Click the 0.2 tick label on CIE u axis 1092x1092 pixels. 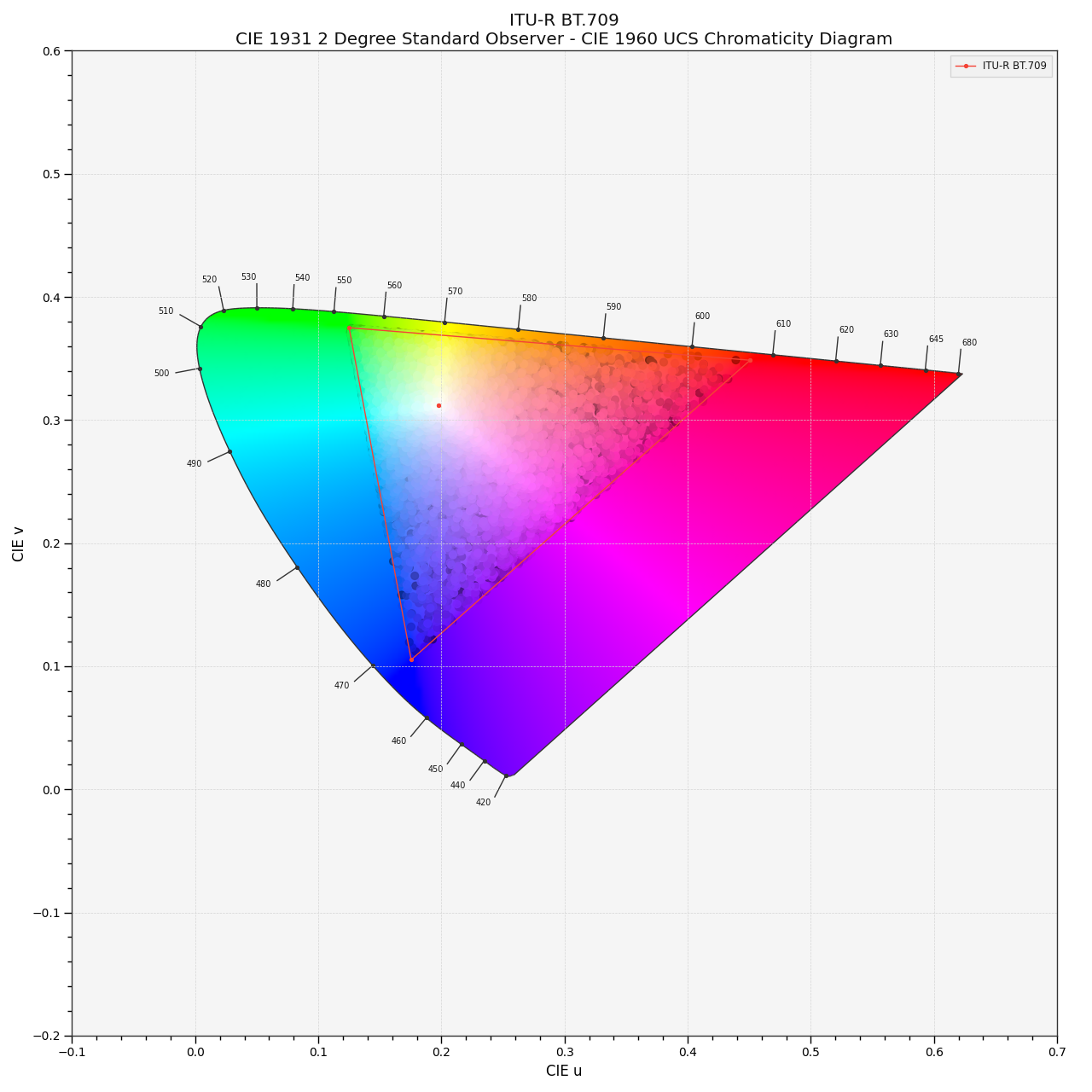pos(441,1052)
